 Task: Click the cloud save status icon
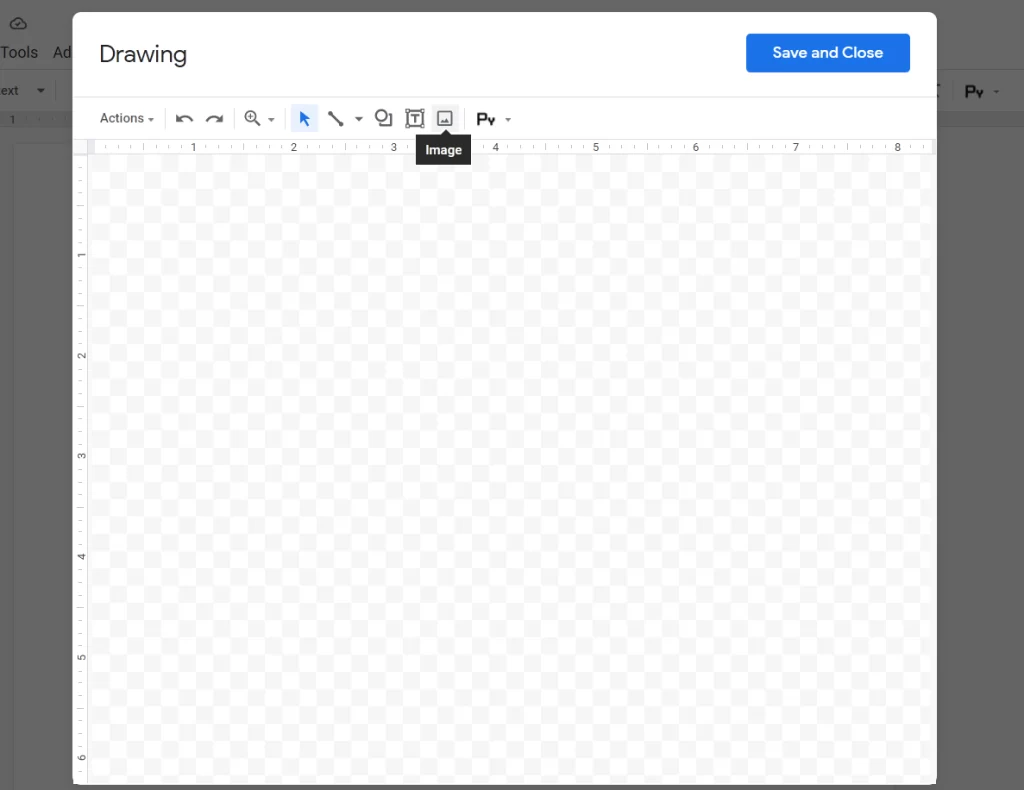click(18, 24)
